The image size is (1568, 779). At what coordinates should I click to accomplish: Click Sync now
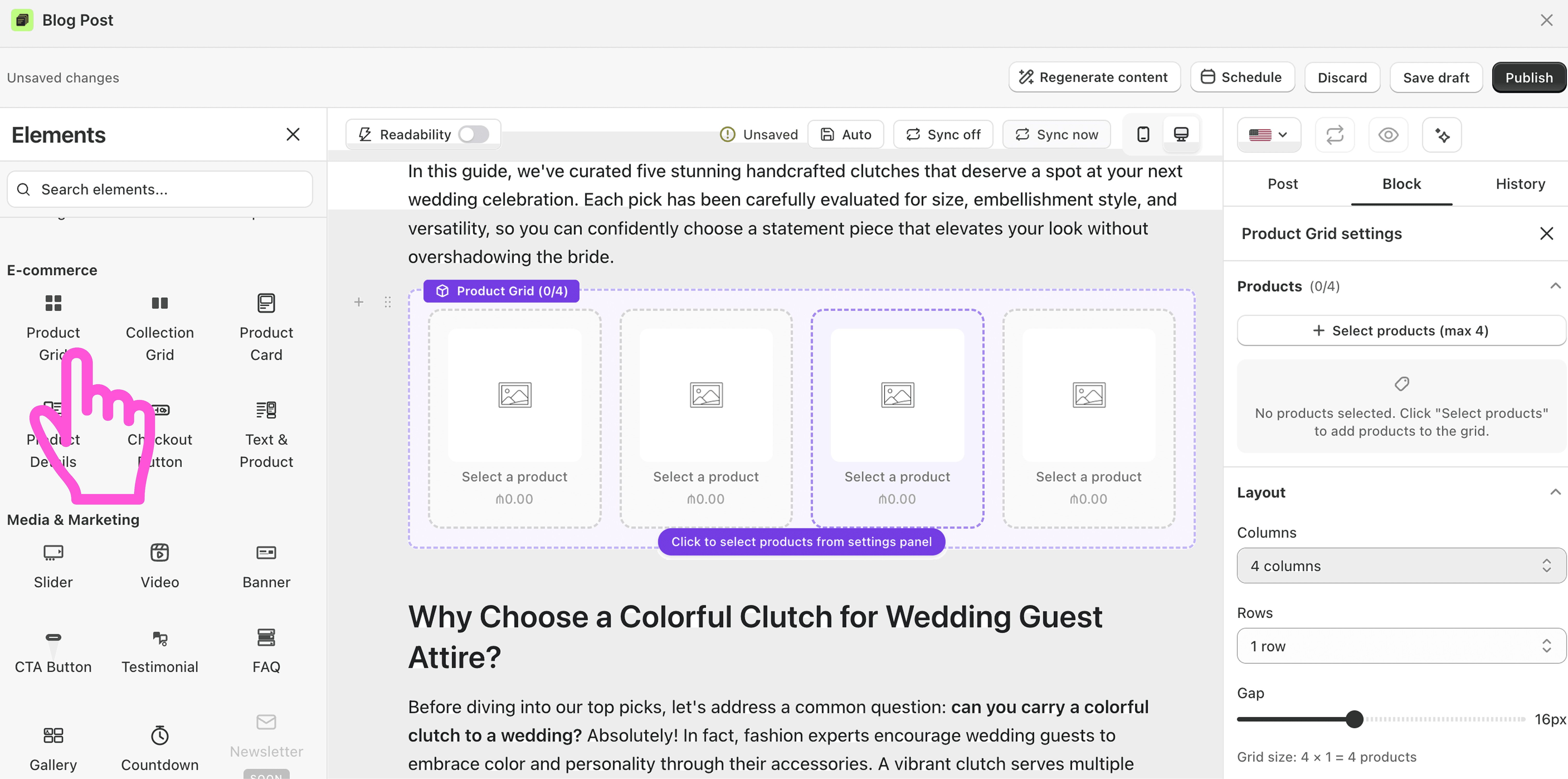[x=1057, y=135]
